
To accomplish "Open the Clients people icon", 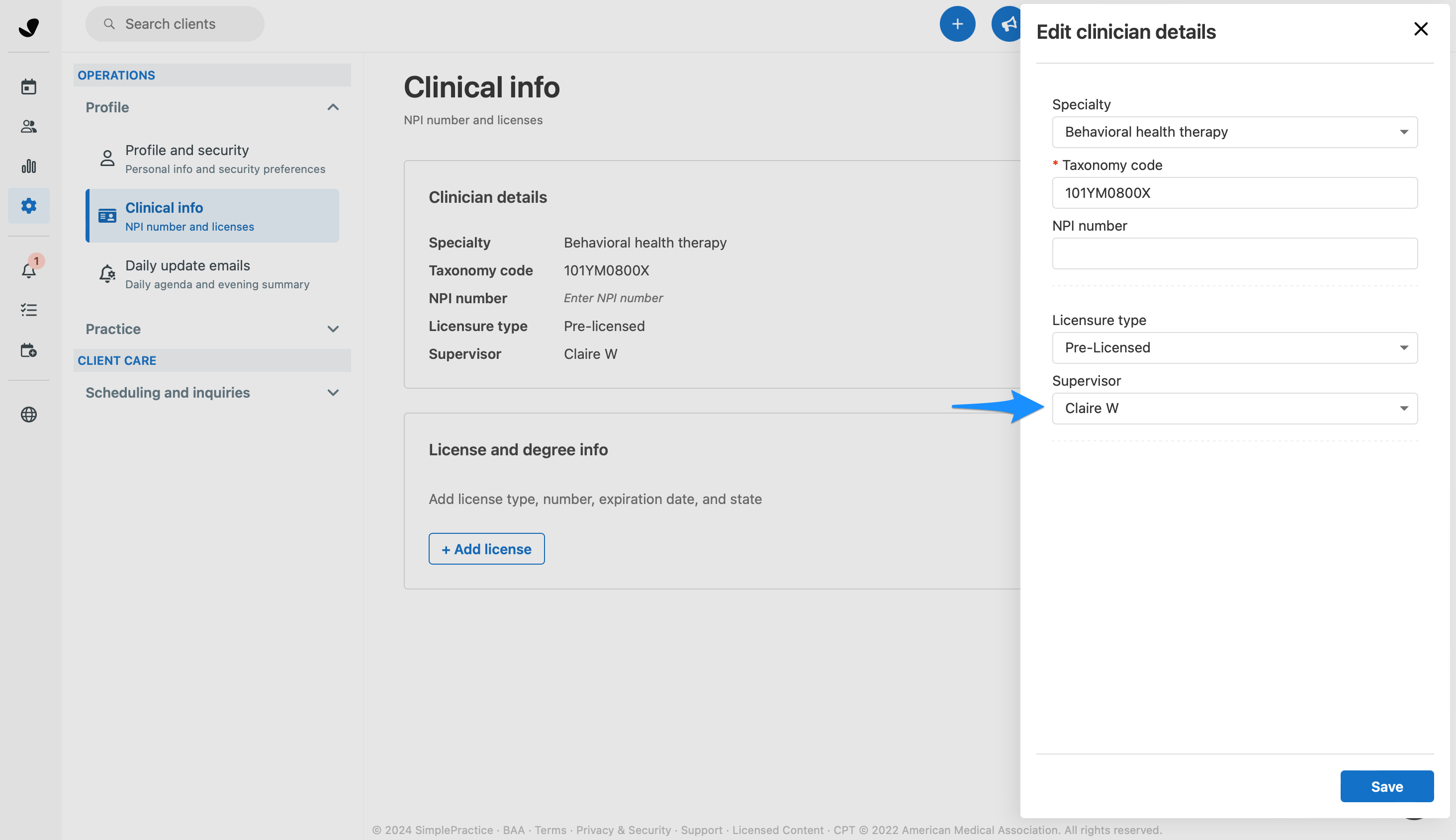I will [29, 126].
